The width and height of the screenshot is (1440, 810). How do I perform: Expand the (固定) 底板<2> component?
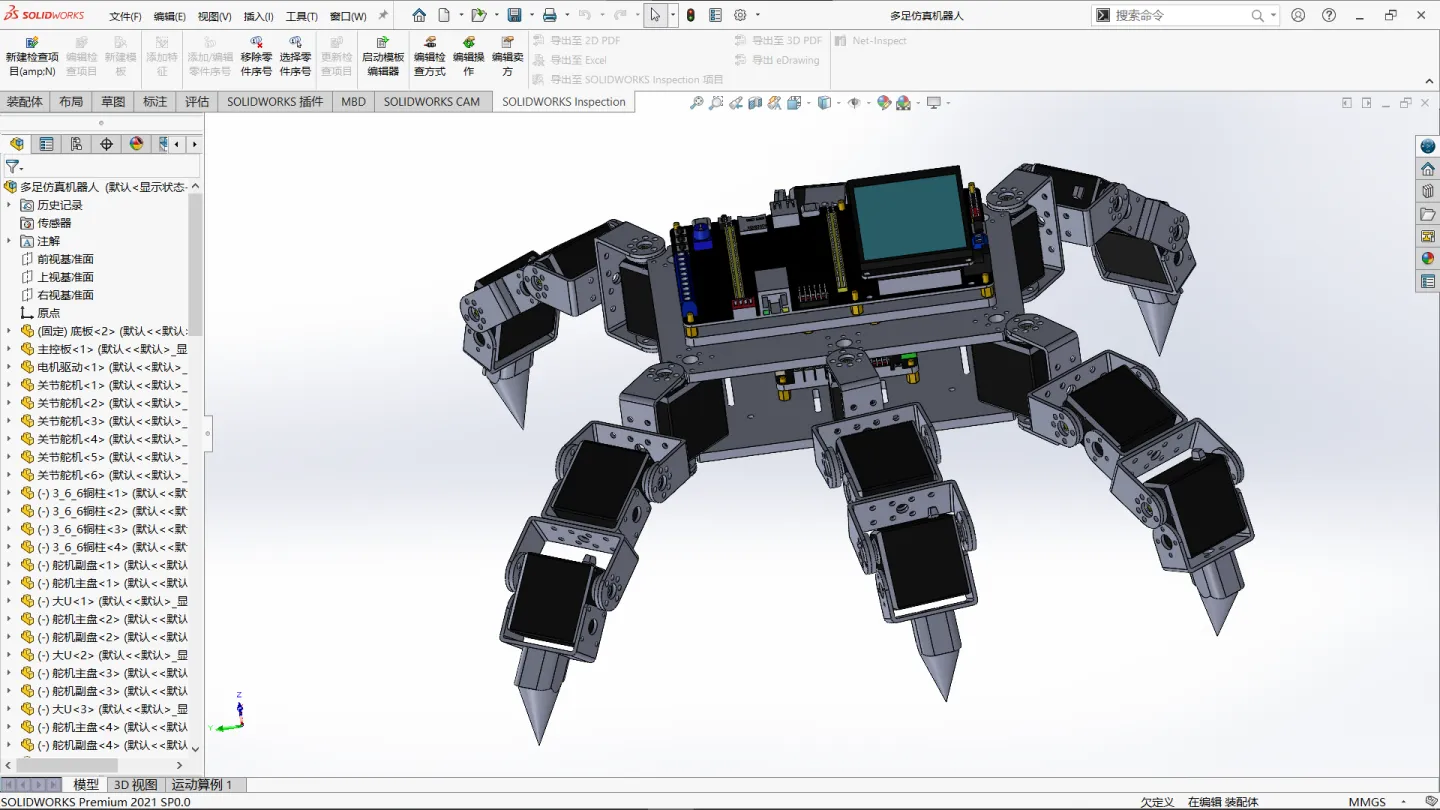pyautogui.click(x=9, y=331)
